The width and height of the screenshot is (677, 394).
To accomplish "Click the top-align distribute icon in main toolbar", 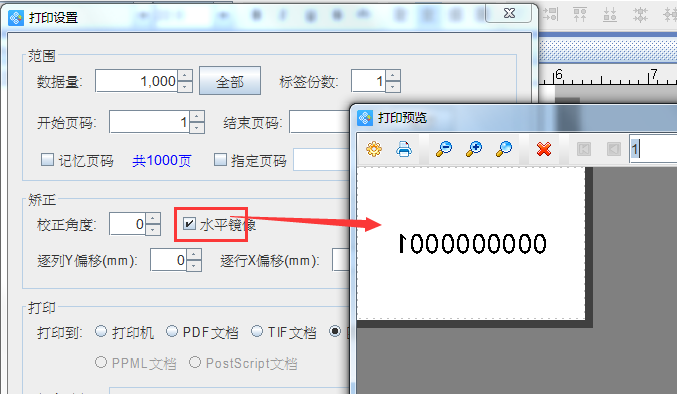I will 580,14.
